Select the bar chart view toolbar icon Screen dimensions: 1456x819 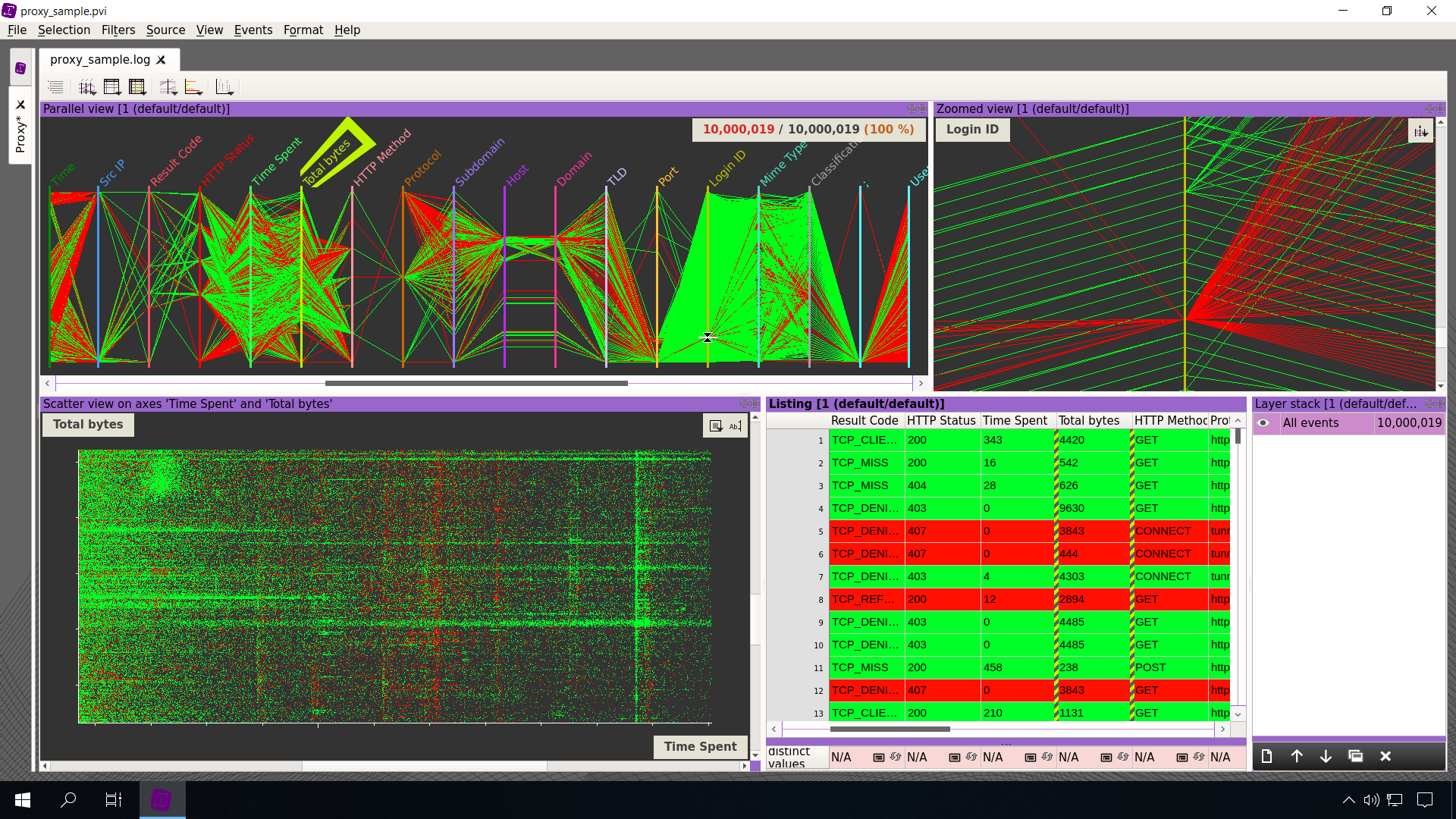pos(192,86)
